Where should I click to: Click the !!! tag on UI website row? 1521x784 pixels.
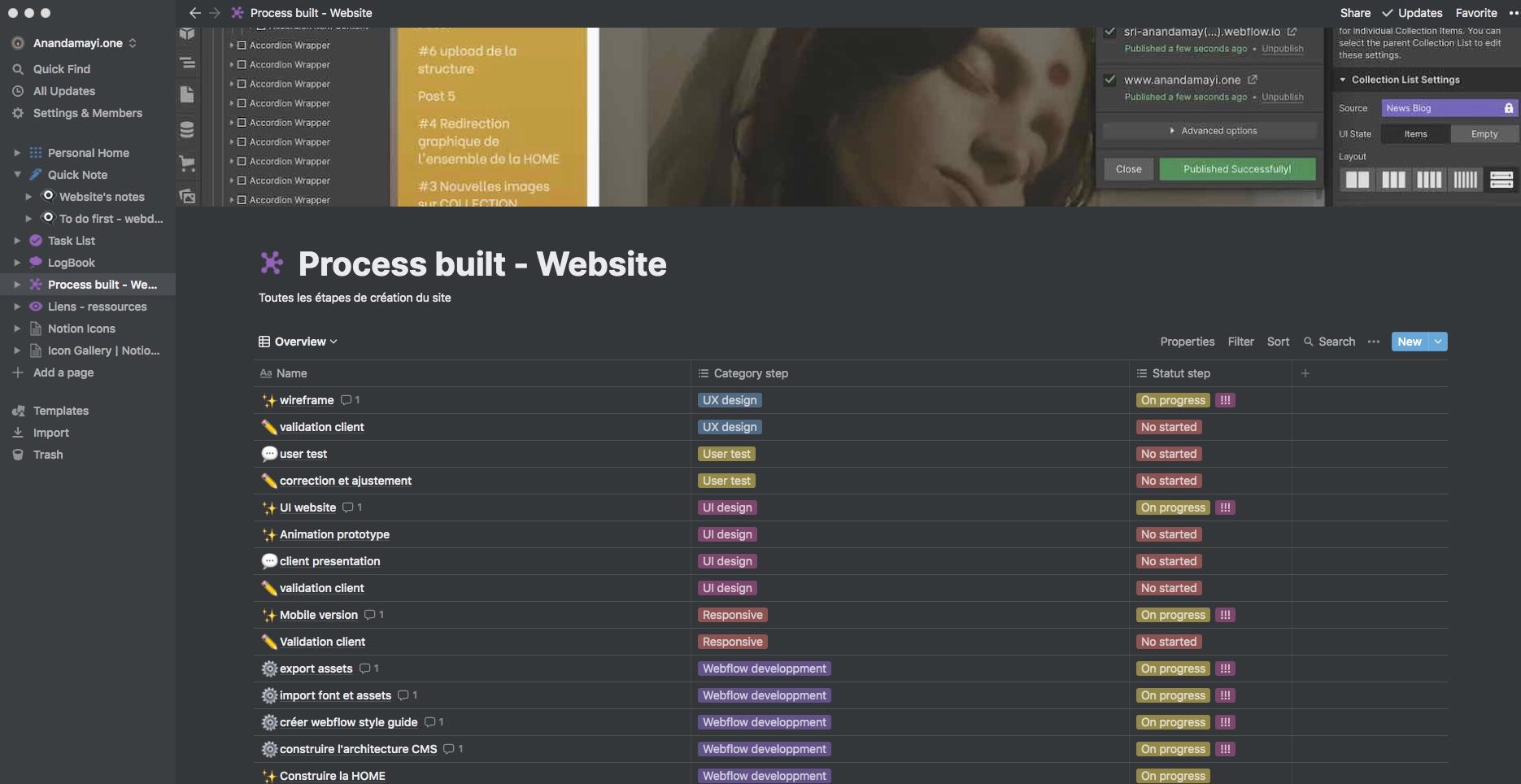[x=1225, y=507]
